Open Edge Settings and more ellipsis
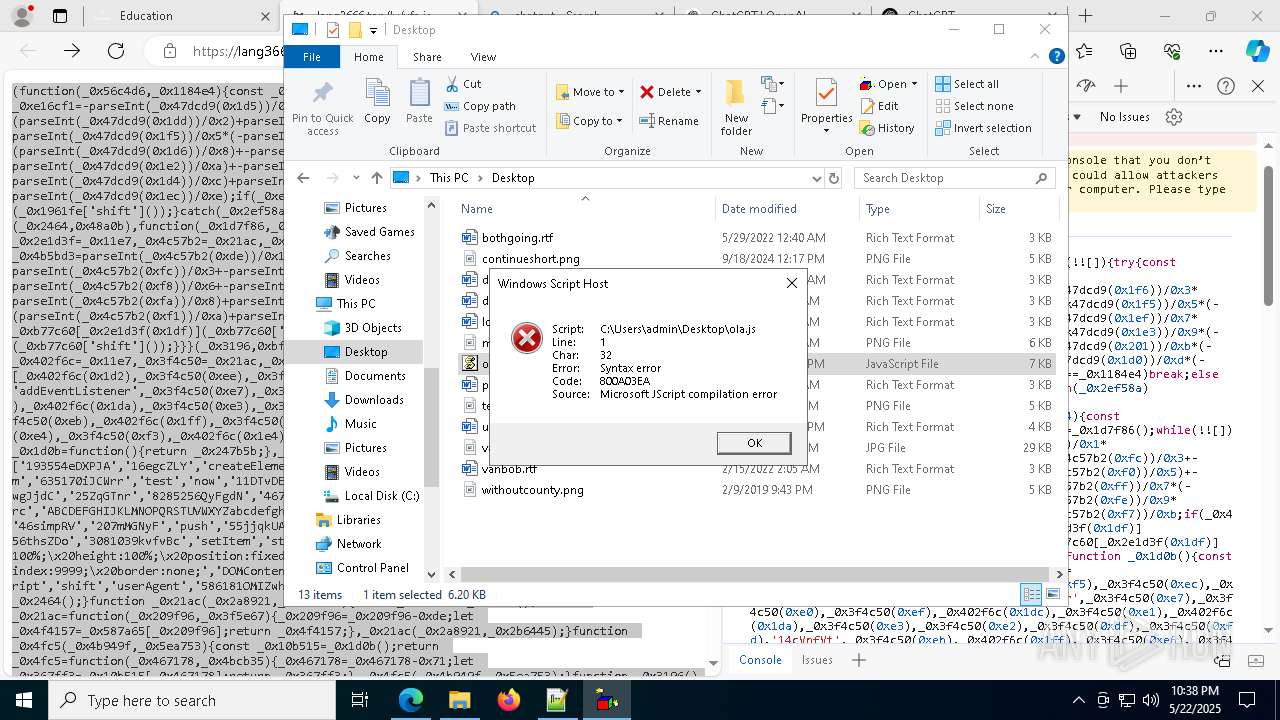 [1216, 50]
